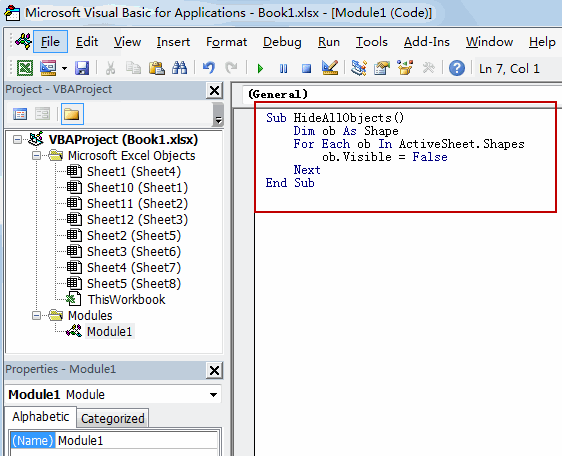This screenshot has width=562, height=456.
Task: Click Insert UserForm toolbar icon
Action: pos(48,68)
